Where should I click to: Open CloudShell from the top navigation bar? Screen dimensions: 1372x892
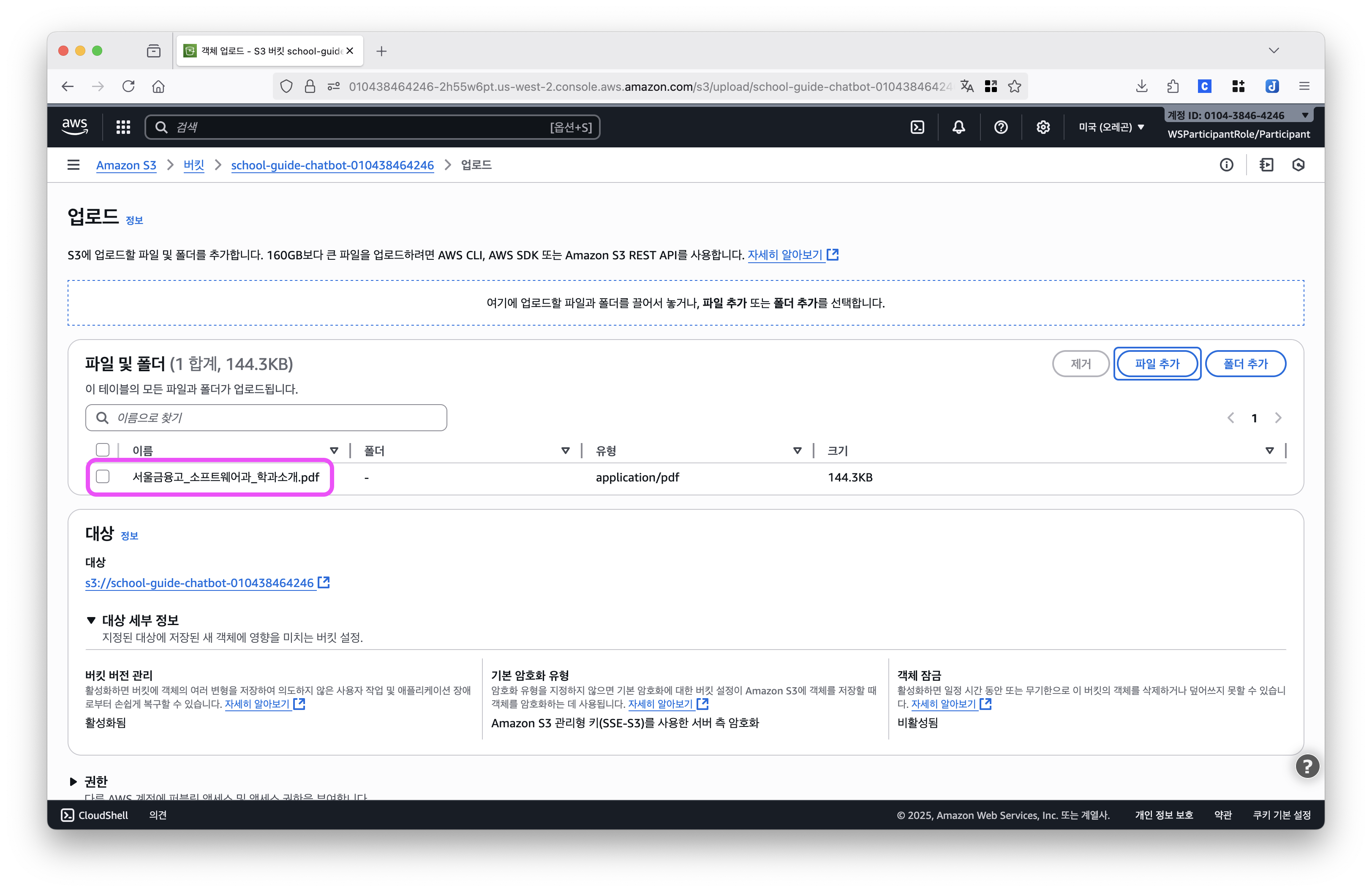click(917, 128)
